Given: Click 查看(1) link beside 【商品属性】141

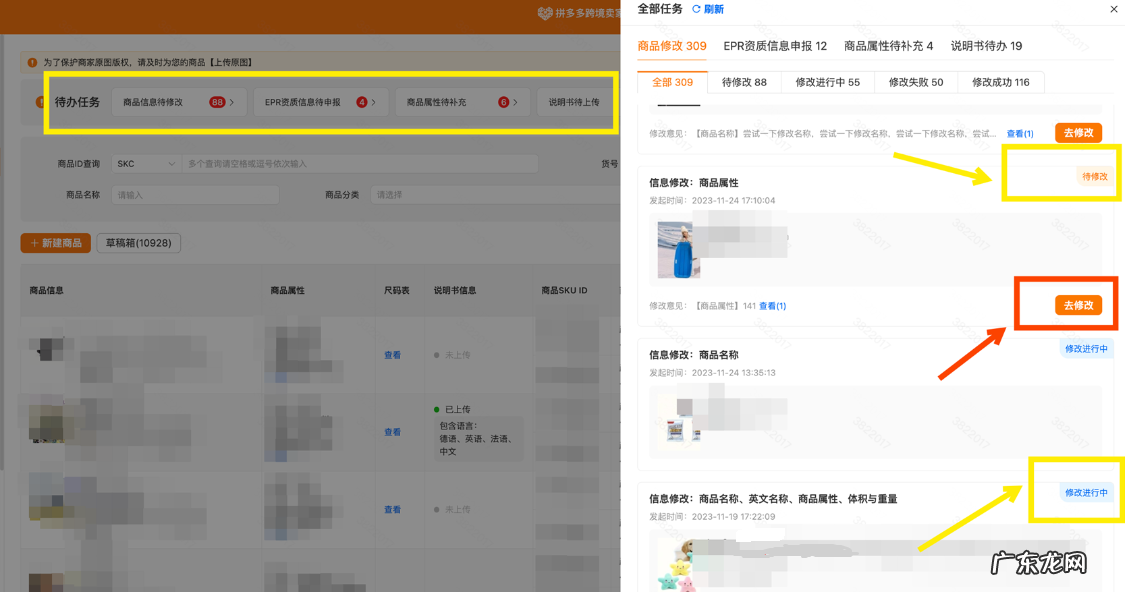Looking at the screenshot, I should pyautogui.click(x=772, y=306).
